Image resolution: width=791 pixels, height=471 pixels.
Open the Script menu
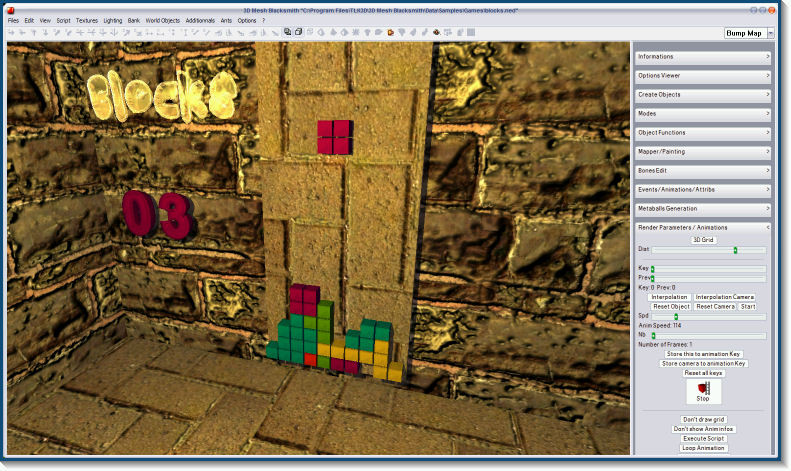coord(63,21)
